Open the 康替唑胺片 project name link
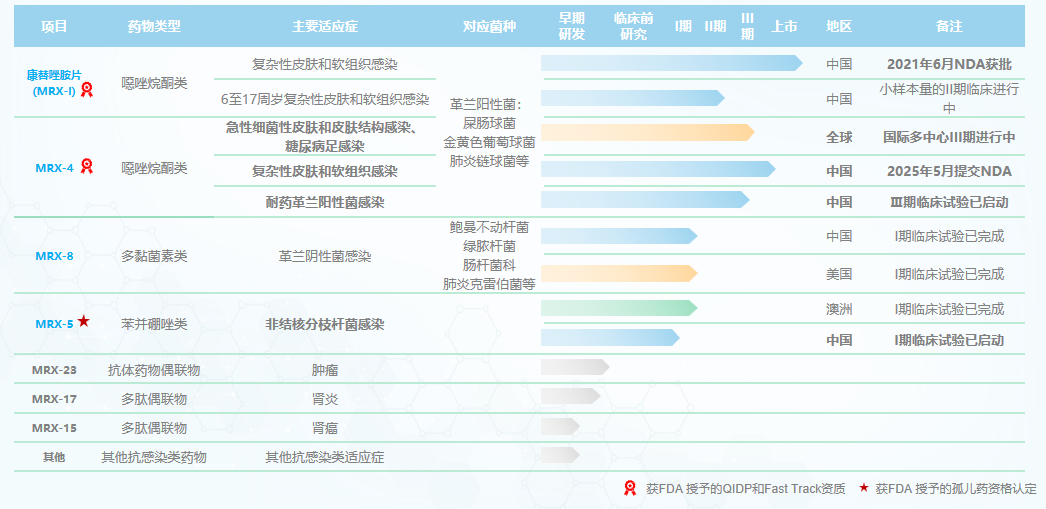This screenshot has height=509, width=1046. tap(69, 75)
